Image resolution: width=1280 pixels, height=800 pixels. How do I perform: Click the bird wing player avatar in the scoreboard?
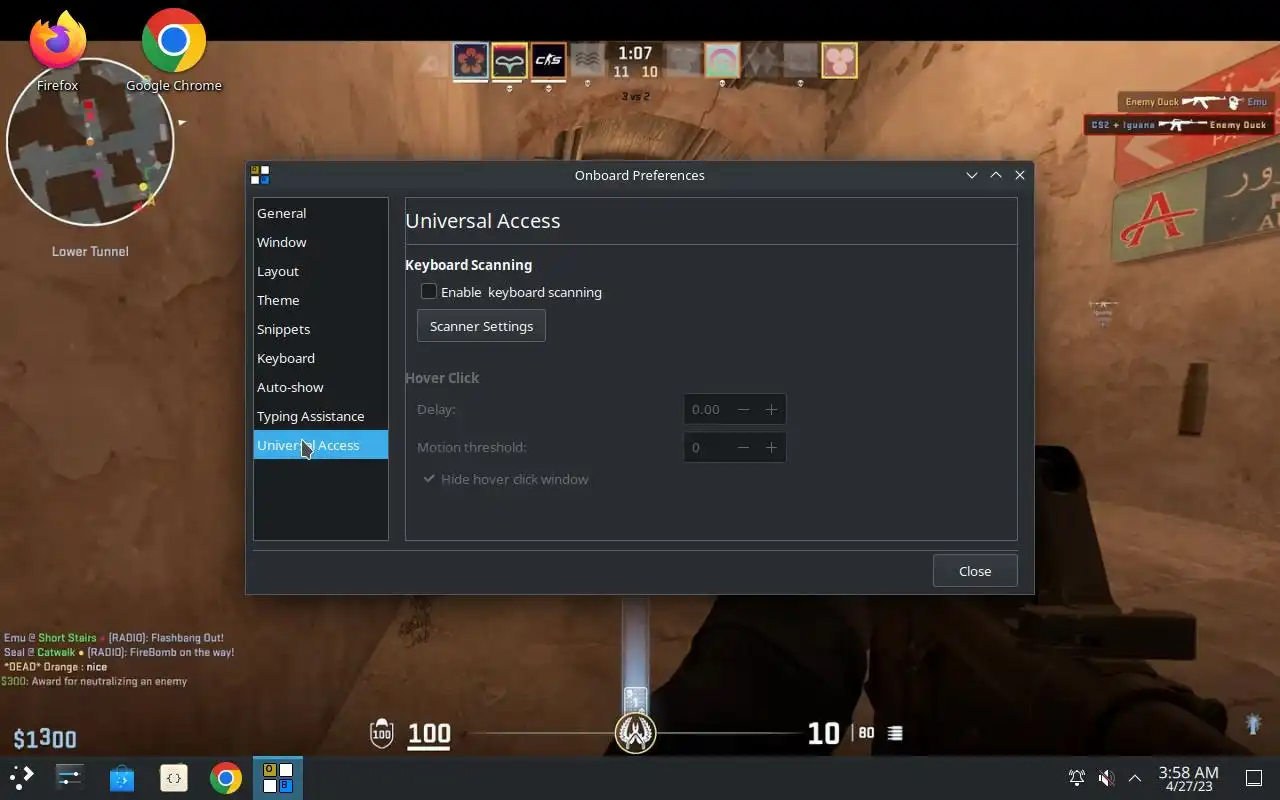point(510,61)
